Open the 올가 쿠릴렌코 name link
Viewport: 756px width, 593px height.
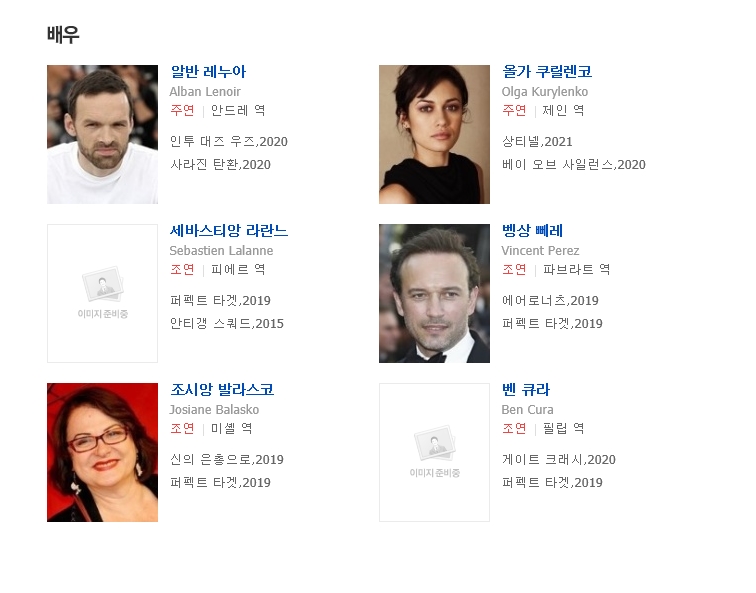pyautogui.click(x=547, y=72)
